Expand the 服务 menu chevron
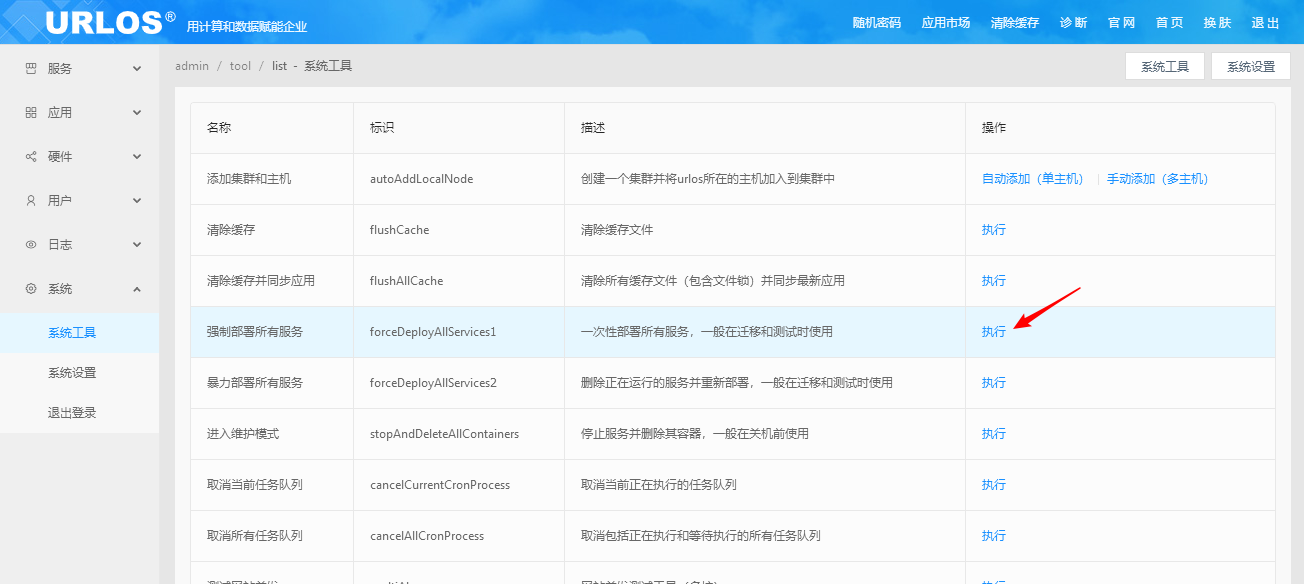Viewport: 1304px width, 584px height. click(x=137, y=69)
